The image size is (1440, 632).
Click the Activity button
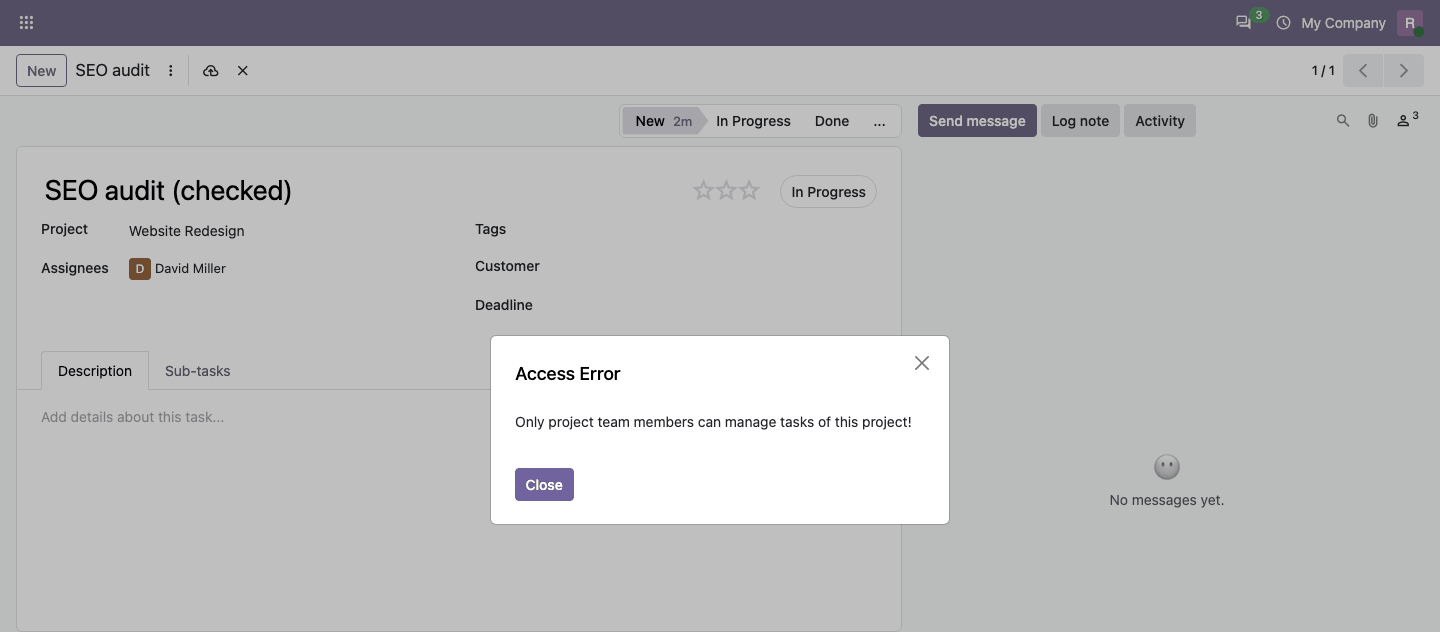[x=1160, y=121]
